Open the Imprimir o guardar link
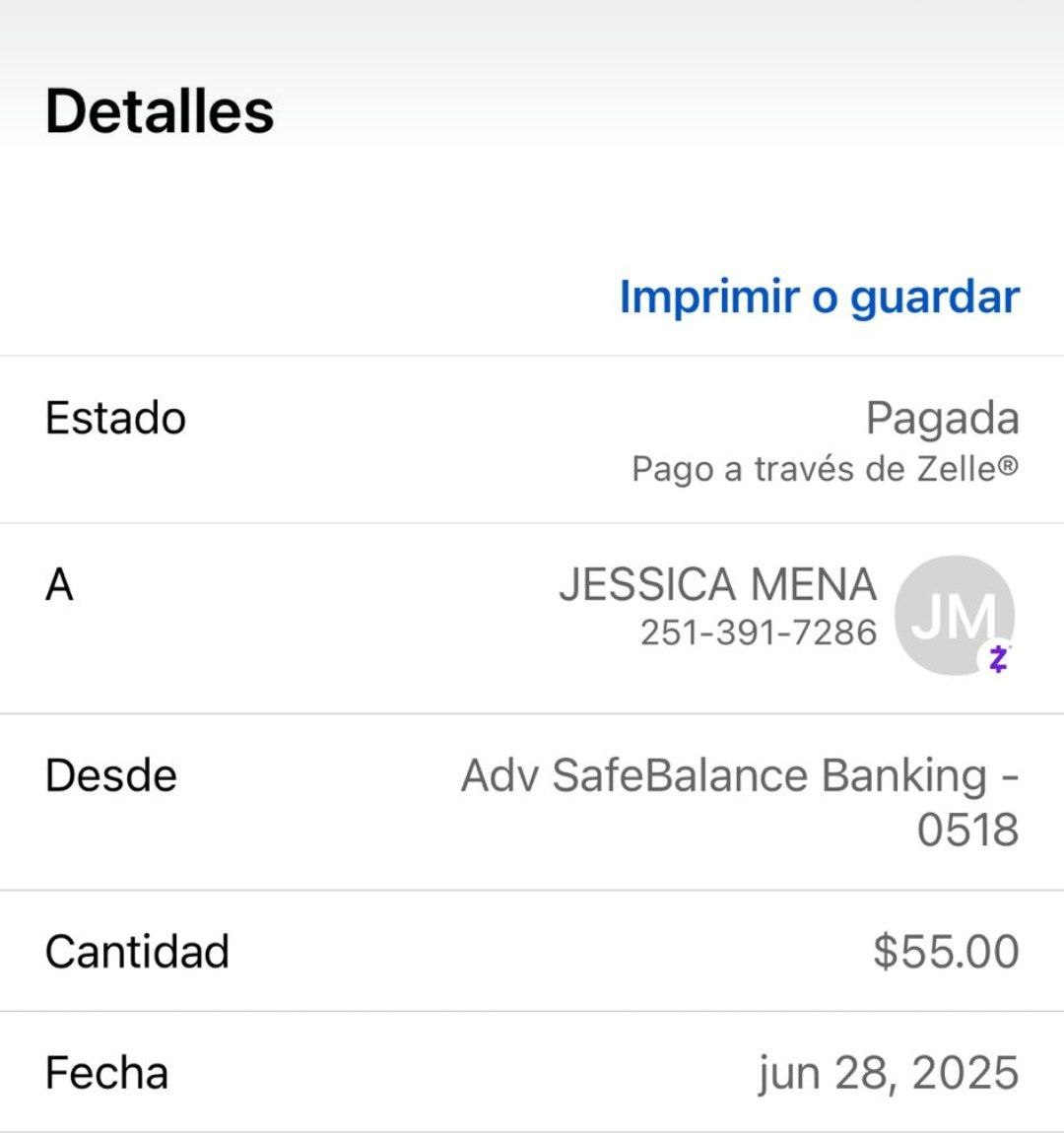This screenshot has height=1133, width=1064. pos(819,297)
